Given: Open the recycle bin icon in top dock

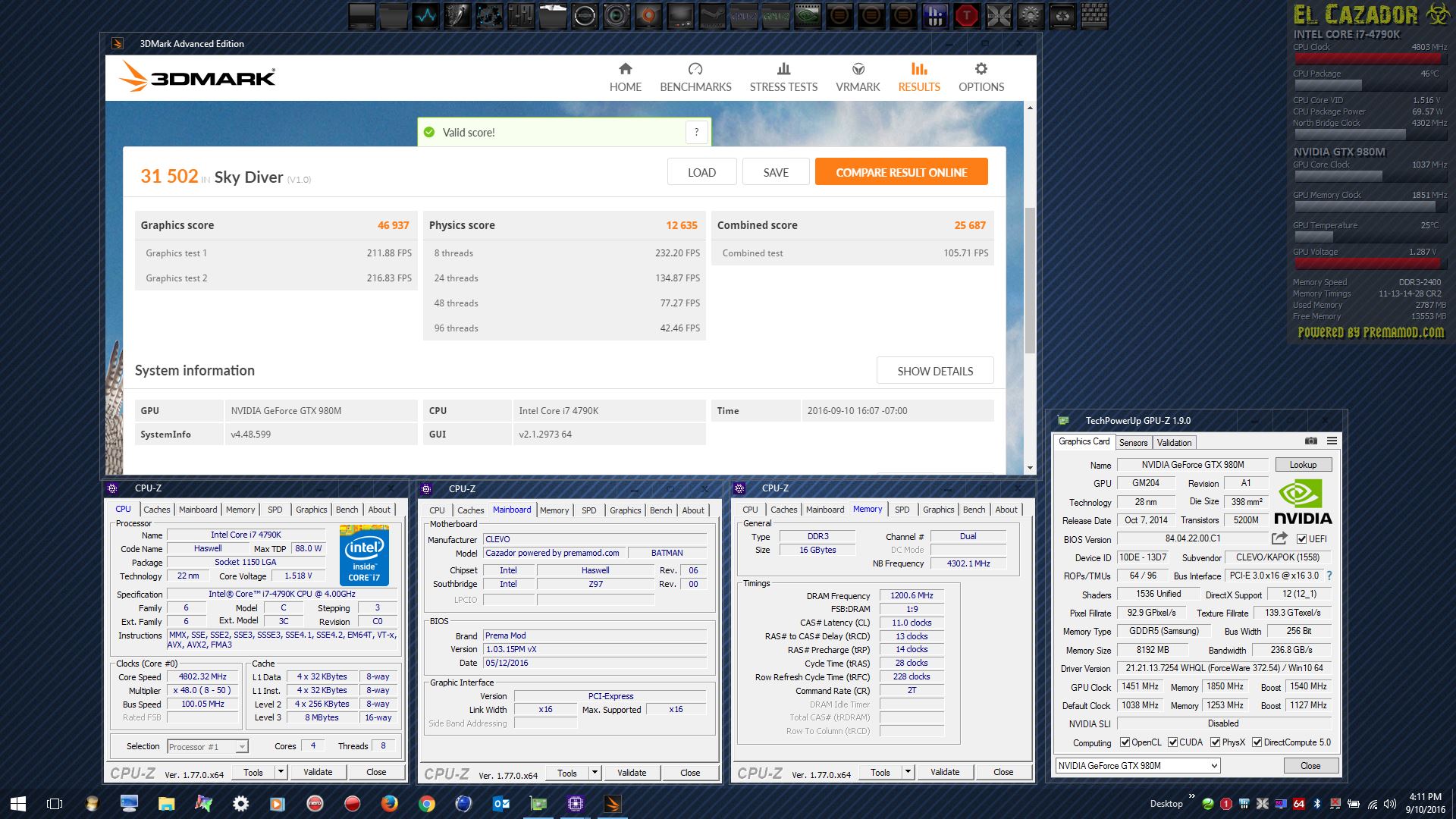Looking at the screenshot, I should point(1062,15).
